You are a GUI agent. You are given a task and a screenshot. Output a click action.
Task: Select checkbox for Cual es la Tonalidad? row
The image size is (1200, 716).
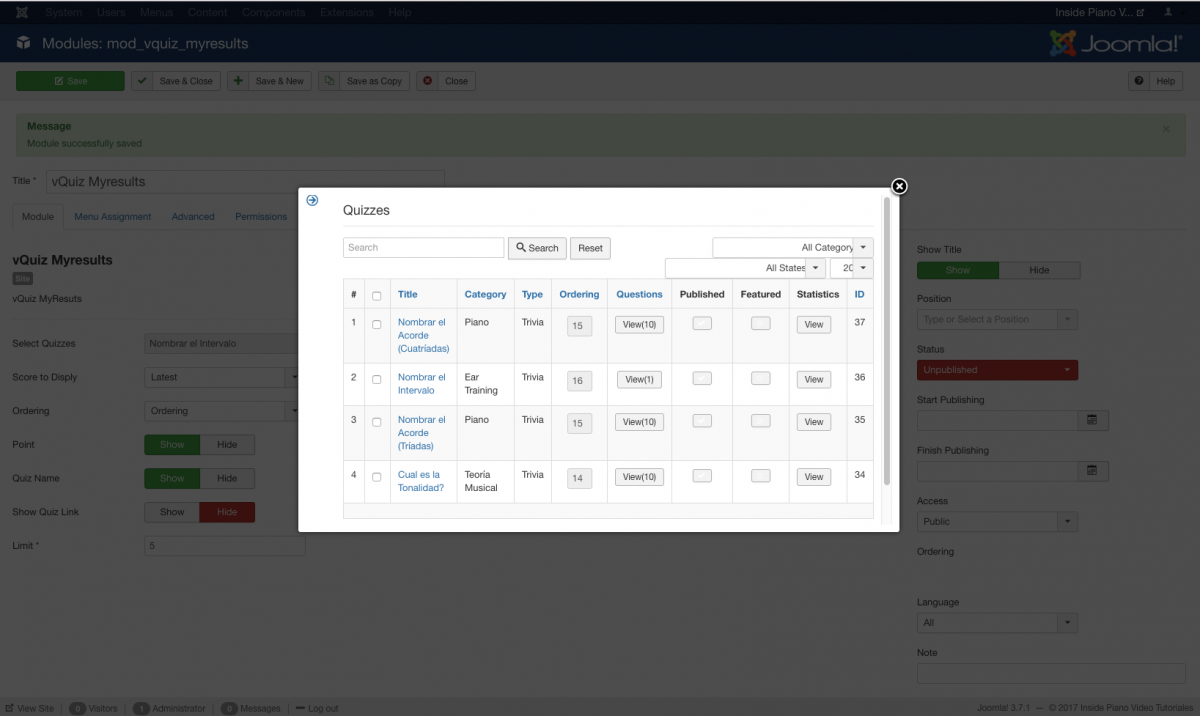[x=377, y=477]
